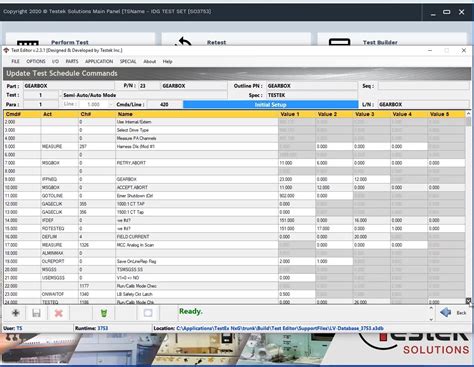Viewport: 474px width, 367px height.
Task: Click the add command plus icon
Action: tap(16, 313)
